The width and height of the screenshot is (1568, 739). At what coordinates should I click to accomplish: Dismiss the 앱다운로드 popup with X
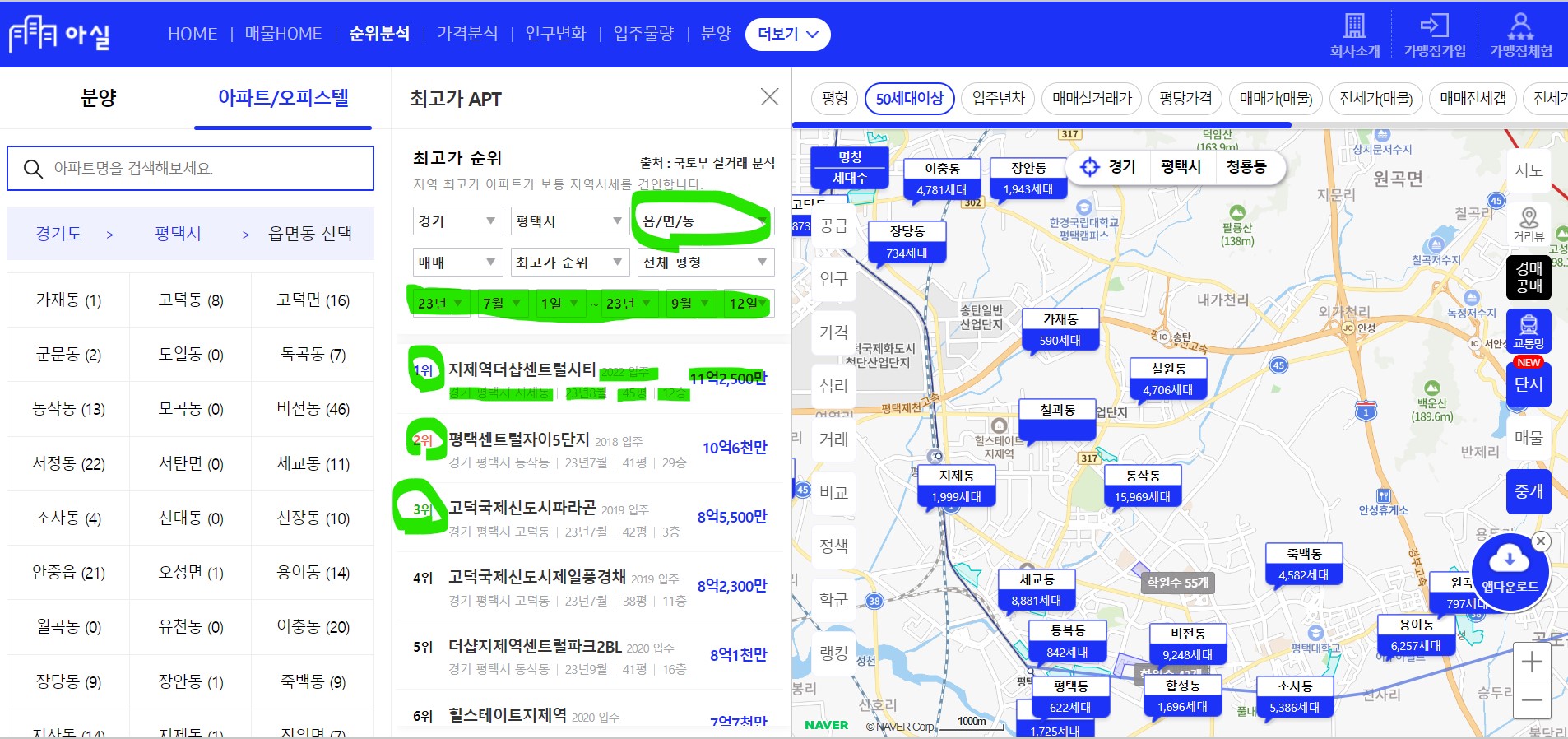point(1541,541)
